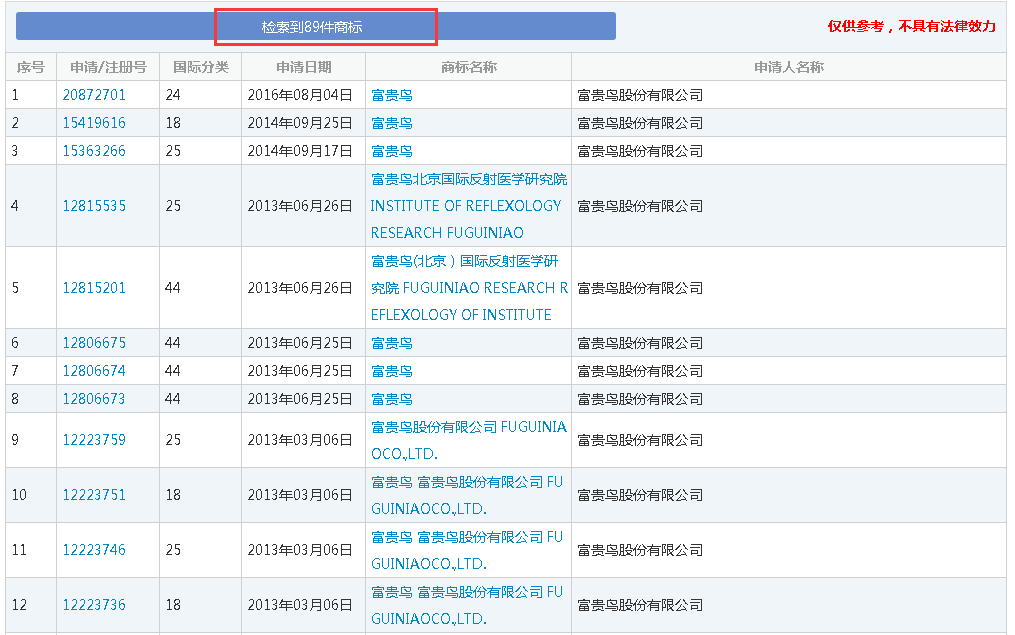Click the 申请/注册号 column header
Image resolution: width=1015 pixels, height=635 pixels.
click(x=108, y=67)
